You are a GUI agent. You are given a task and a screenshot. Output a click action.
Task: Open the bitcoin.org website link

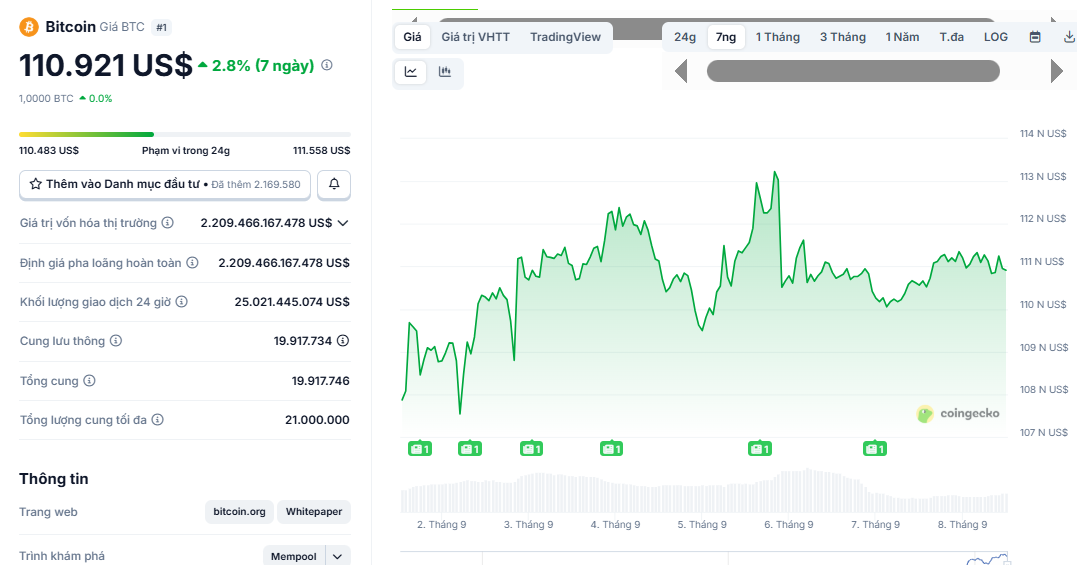point(240,512)
